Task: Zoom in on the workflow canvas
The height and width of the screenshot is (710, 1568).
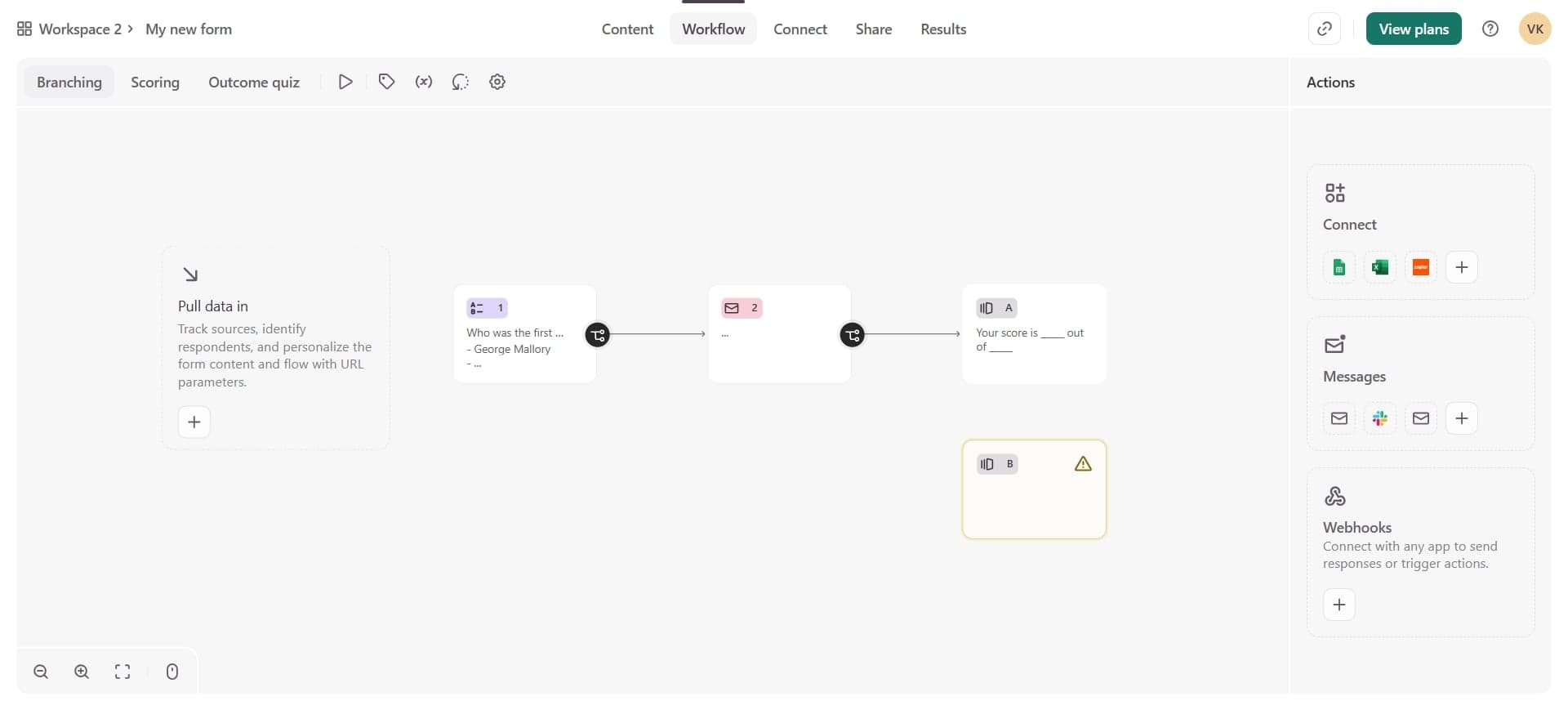Action: point(82,672)
